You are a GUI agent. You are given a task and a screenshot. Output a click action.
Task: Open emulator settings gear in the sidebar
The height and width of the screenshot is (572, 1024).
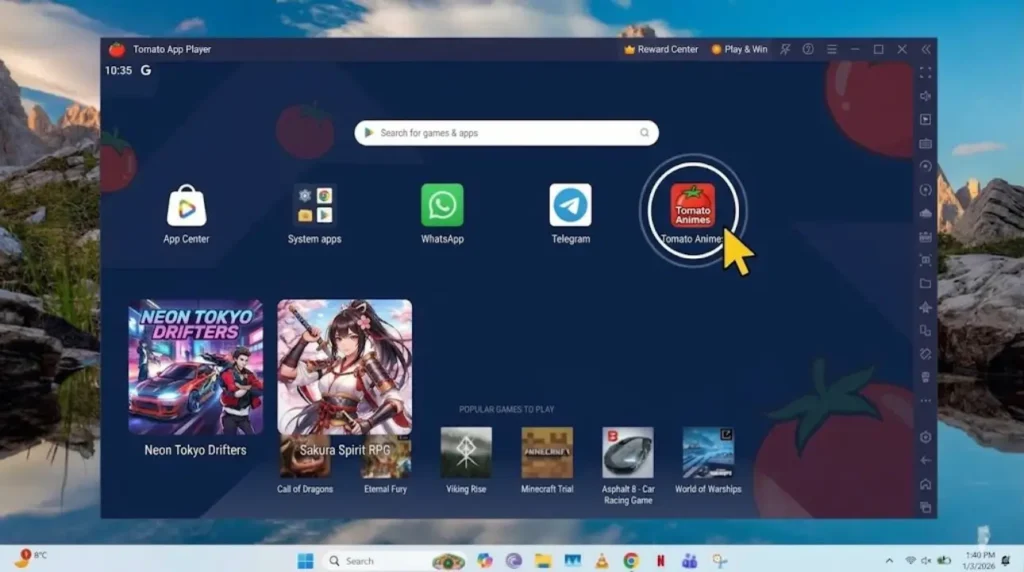click(925, 437)
